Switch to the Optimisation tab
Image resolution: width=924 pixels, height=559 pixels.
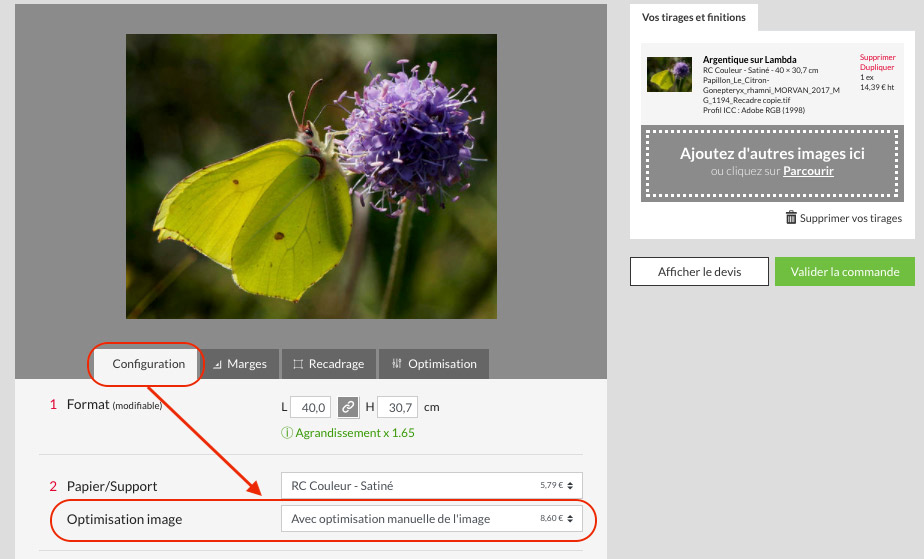pyautogui.click(x=434, y=364)
